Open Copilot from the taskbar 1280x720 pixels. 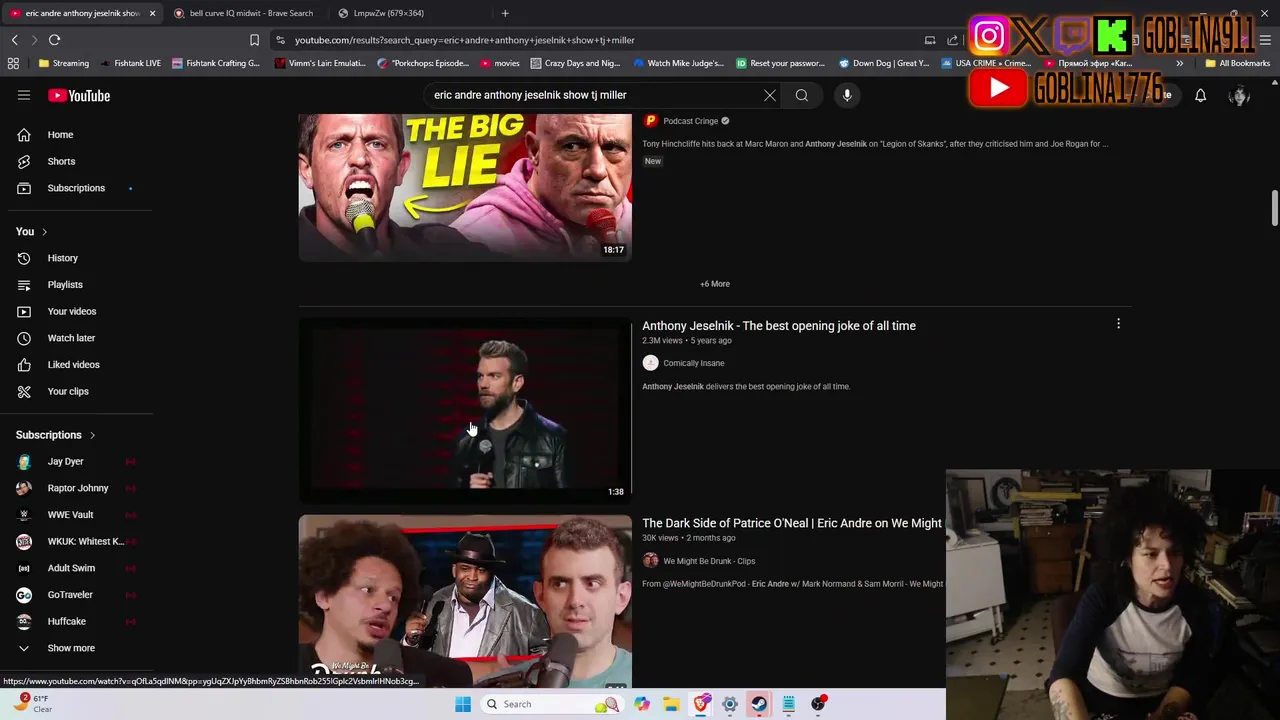(x=642, y=704)
